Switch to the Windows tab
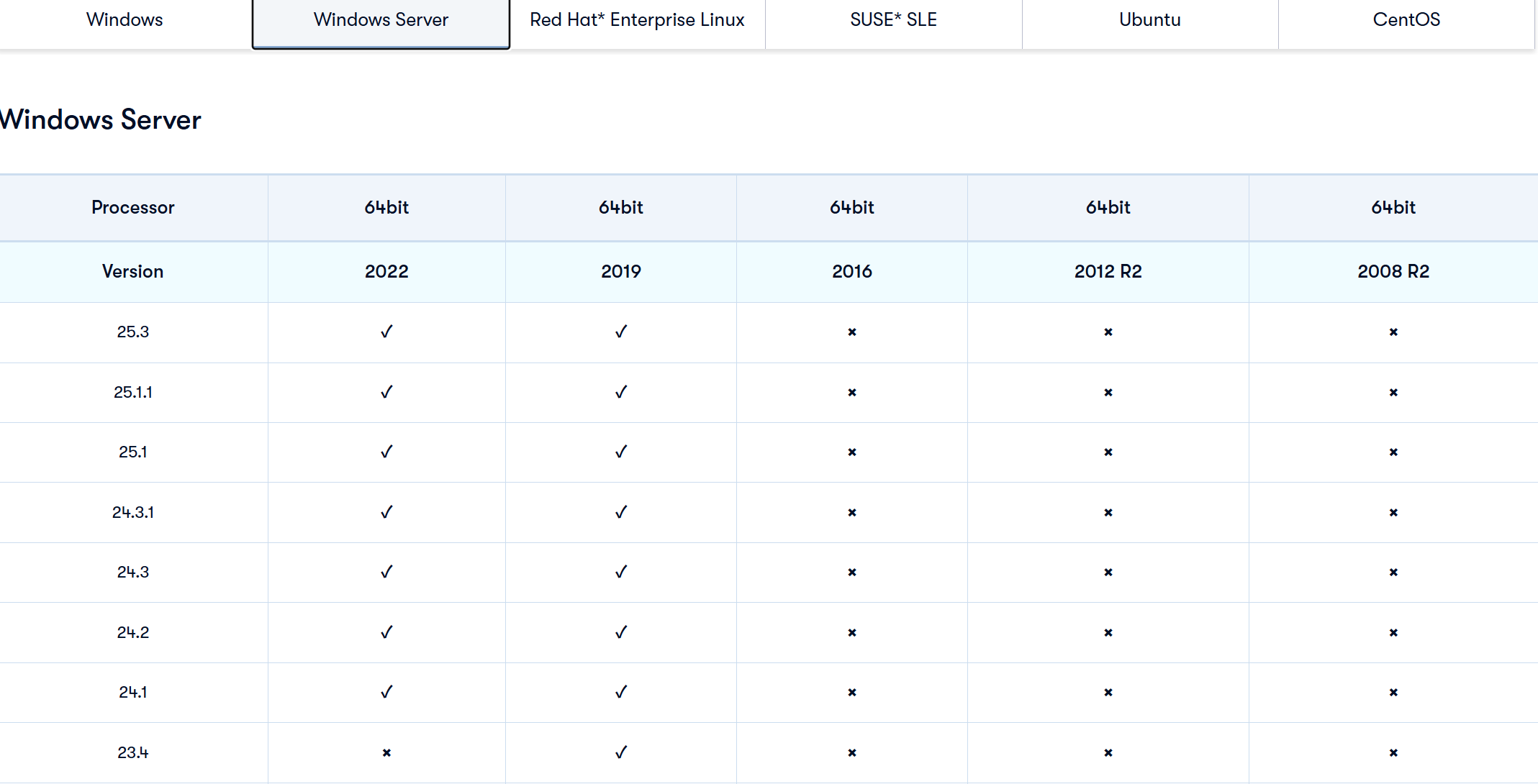The height and width of the screenshot is (784, 1538). point(125,20)
